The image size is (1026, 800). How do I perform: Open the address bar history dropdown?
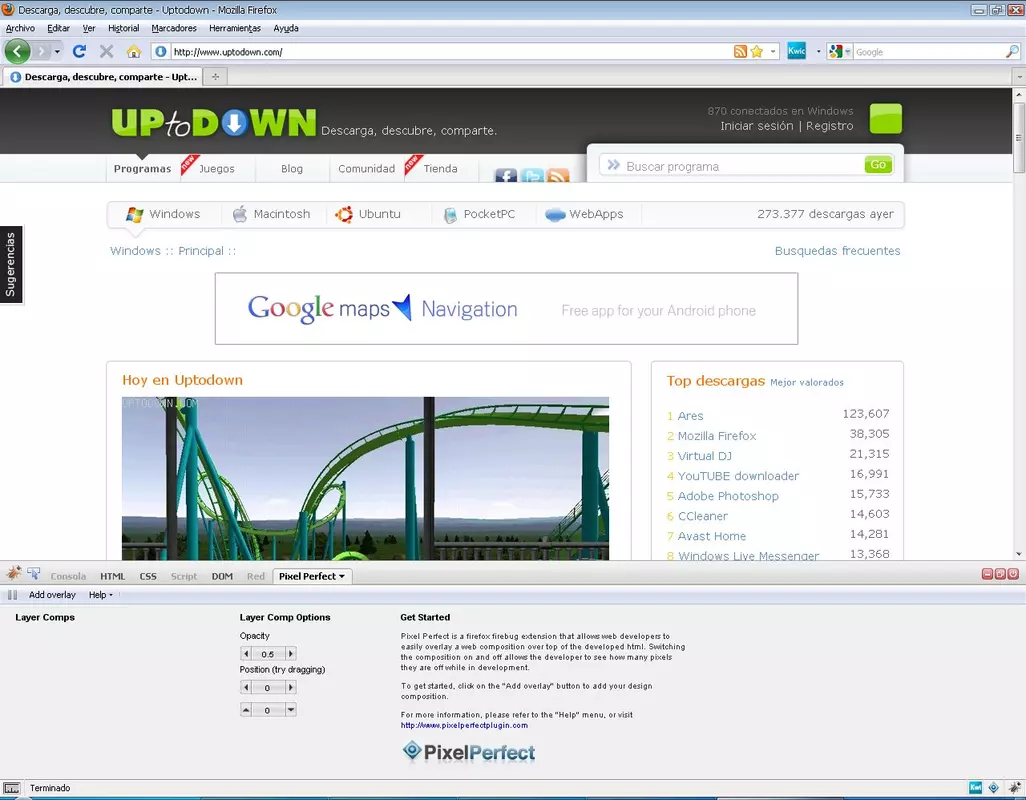[773, 52]
